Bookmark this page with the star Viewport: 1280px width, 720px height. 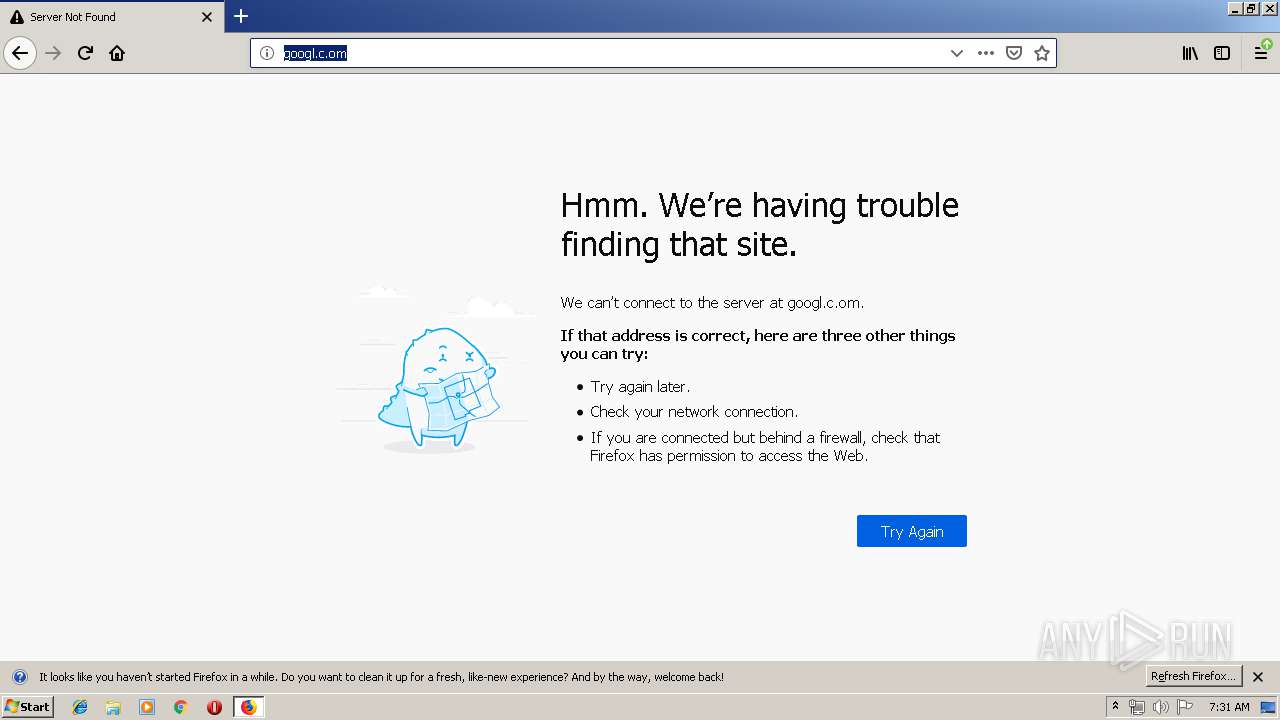[x=1042, y=53]
